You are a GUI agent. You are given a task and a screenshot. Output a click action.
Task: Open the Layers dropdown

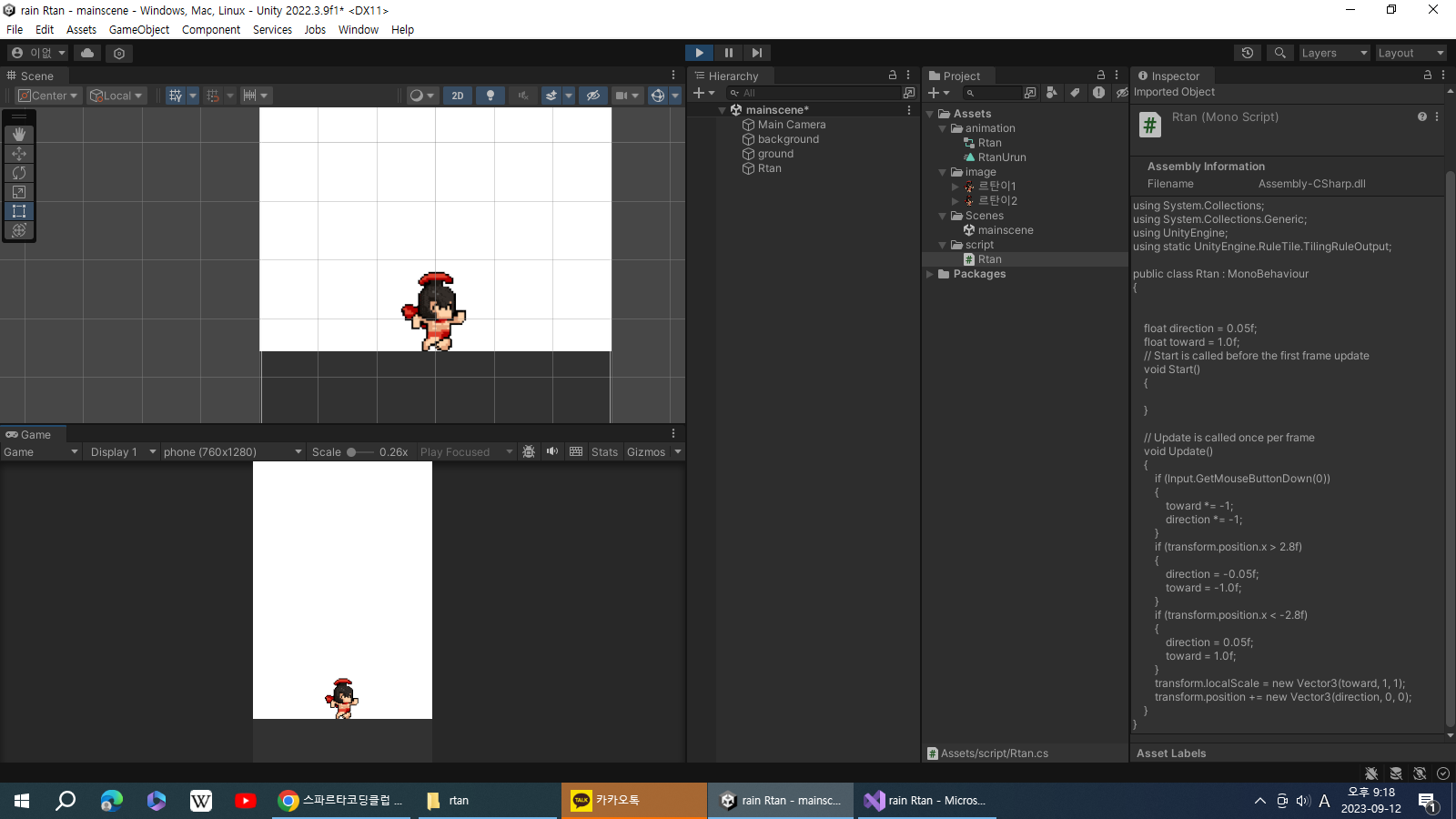coord(1334,53)
